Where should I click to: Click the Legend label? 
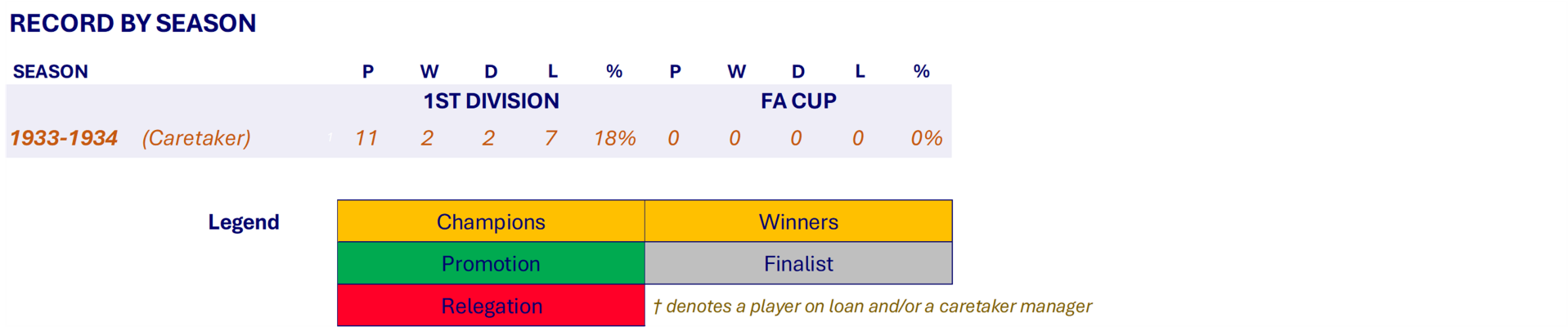coord(244,222)
